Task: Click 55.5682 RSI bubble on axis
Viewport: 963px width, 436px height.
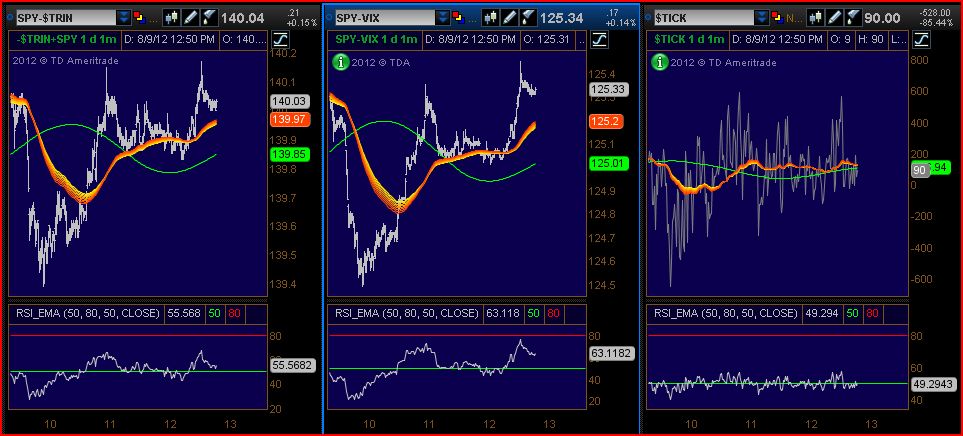Action: pyautogui.click(x=292, y=365)
